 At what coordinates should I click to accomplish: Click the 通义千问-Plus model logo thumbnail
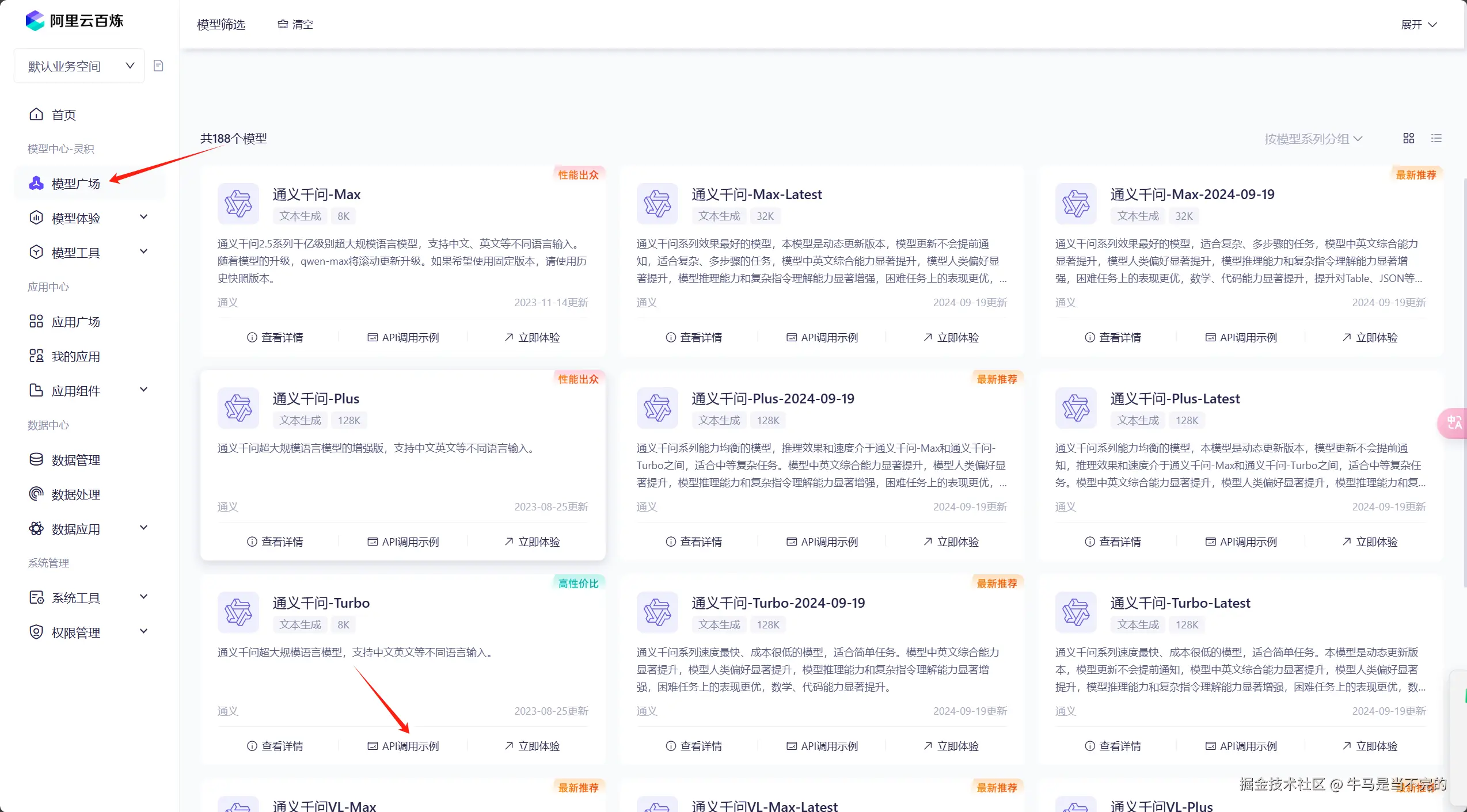pyautogui.click(x=238, y=408)
